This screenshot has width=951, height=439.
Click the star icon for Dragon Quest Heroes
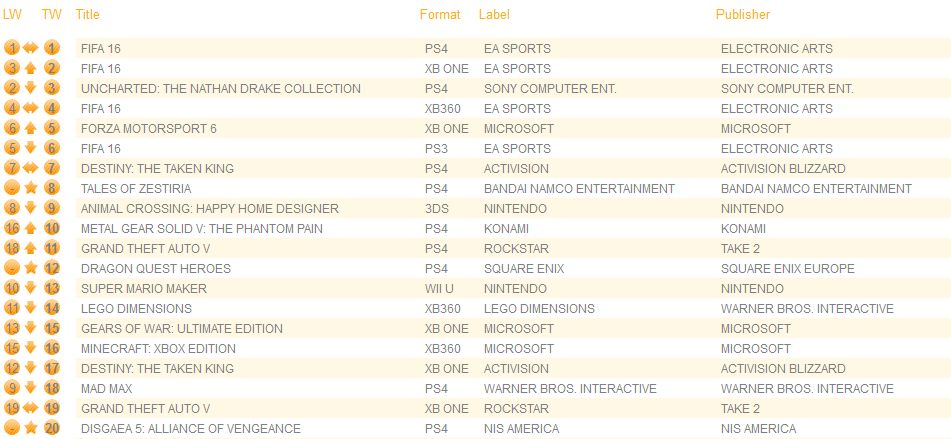[31, 269]
